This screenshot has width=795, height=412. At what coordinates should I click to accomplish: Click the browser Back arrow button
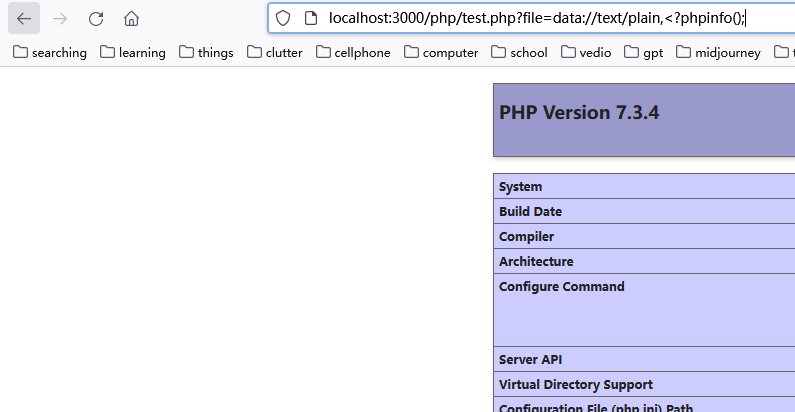[x=24, y=18]
